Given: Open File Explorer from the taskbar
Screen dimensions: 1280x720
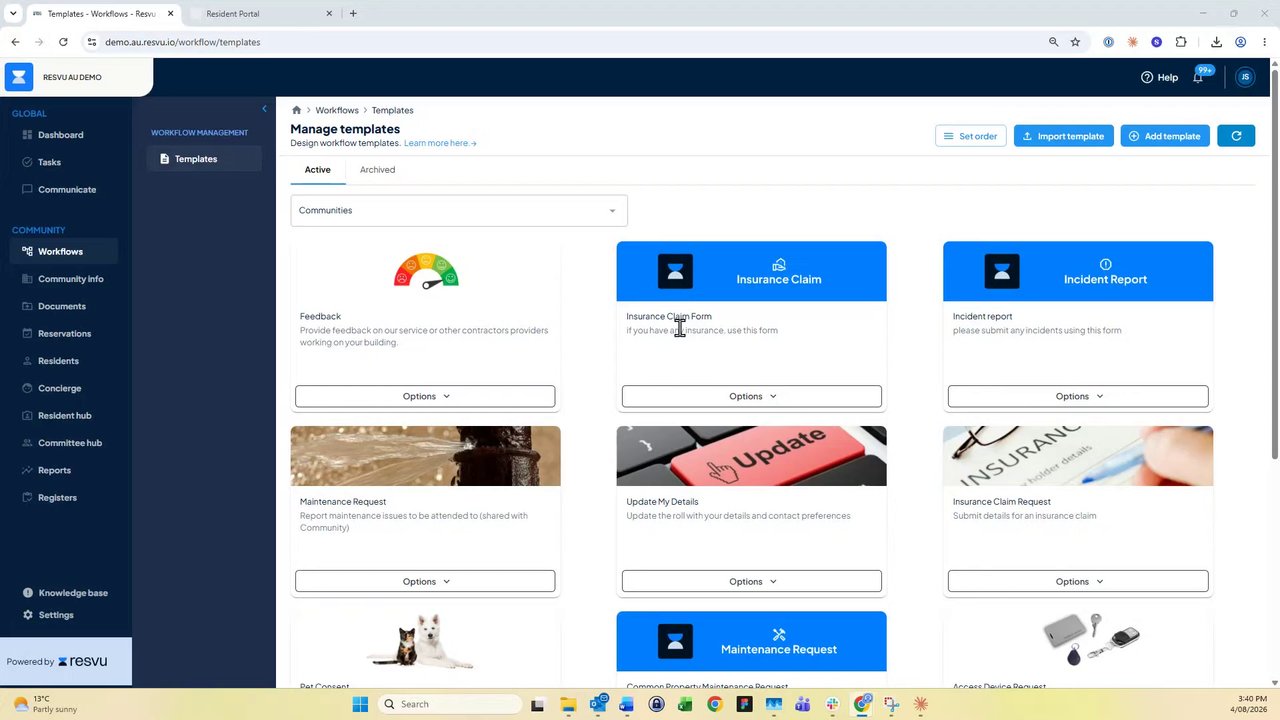Looking at the screenshot, I should (x=568, y=704).
